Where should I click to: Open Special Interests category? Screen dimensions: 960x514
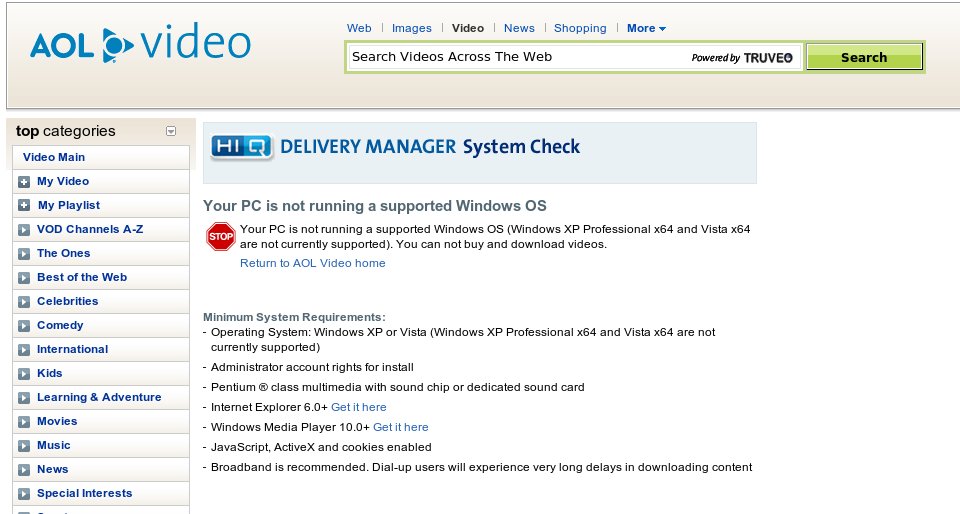pyautogui.click(x=84, y=493)
